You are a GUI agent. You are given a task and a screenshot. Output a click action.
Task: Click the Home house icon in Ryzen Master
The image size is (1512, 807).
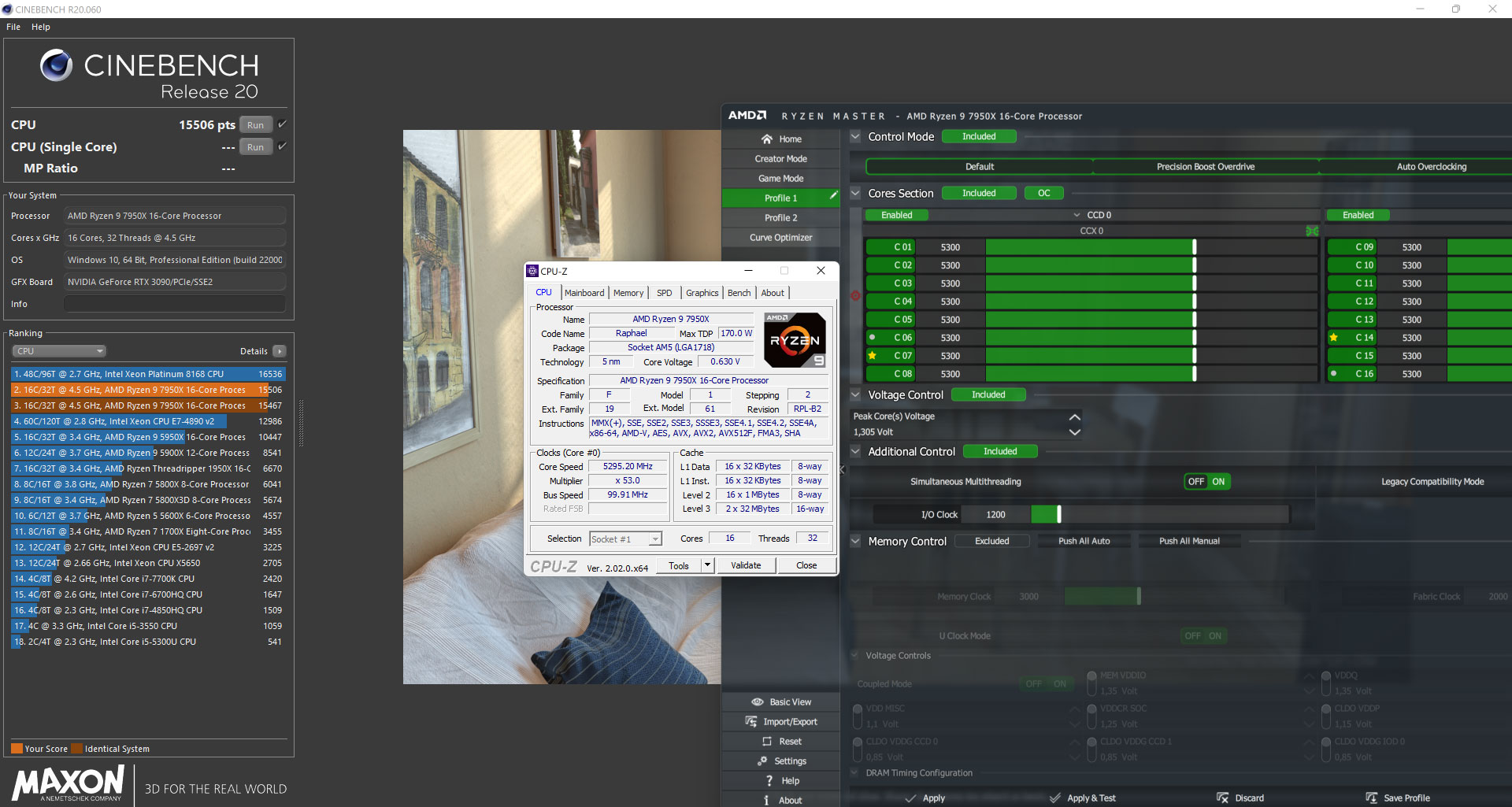766,139
